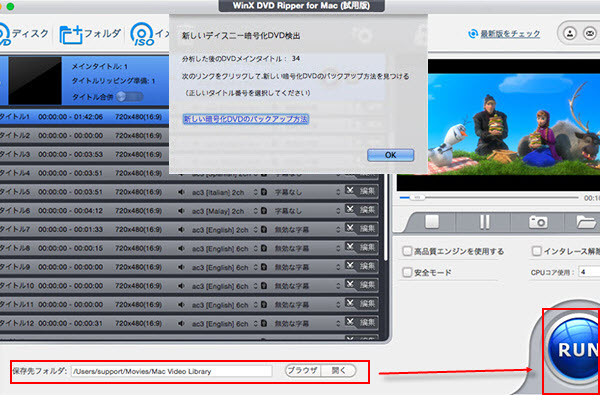600x395 pixels.
Task: Confirm the dialog with OK
Action: coord(390,155)
